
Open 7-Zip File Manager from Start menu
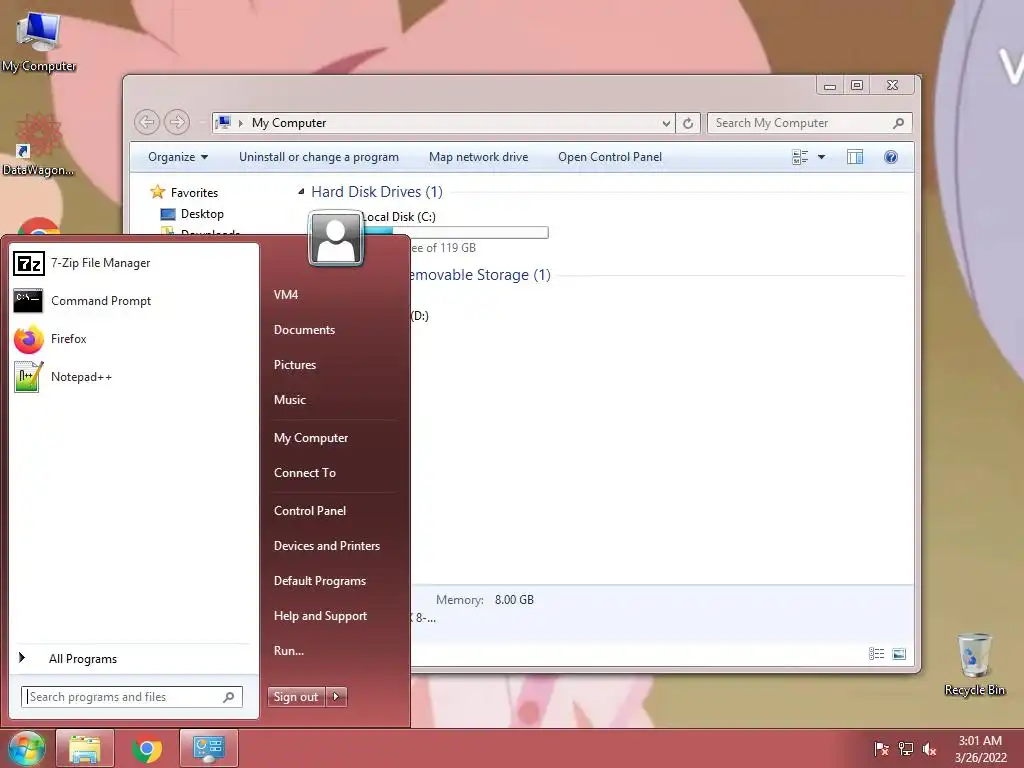(x=82, y=263)
